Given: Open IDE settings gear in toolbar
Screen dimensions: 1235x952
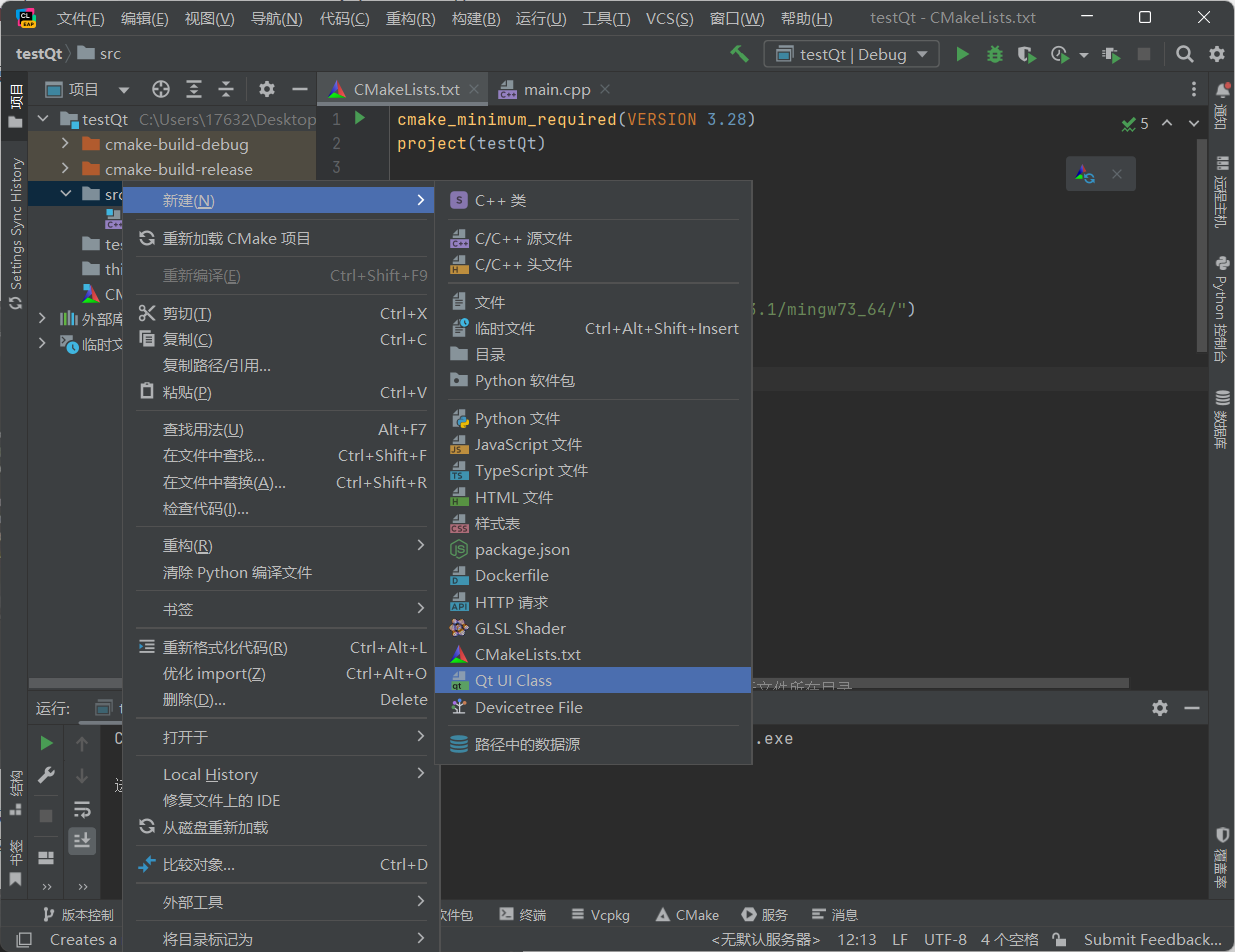Looking at the screenshot, I should click(x=1216, y=54).
